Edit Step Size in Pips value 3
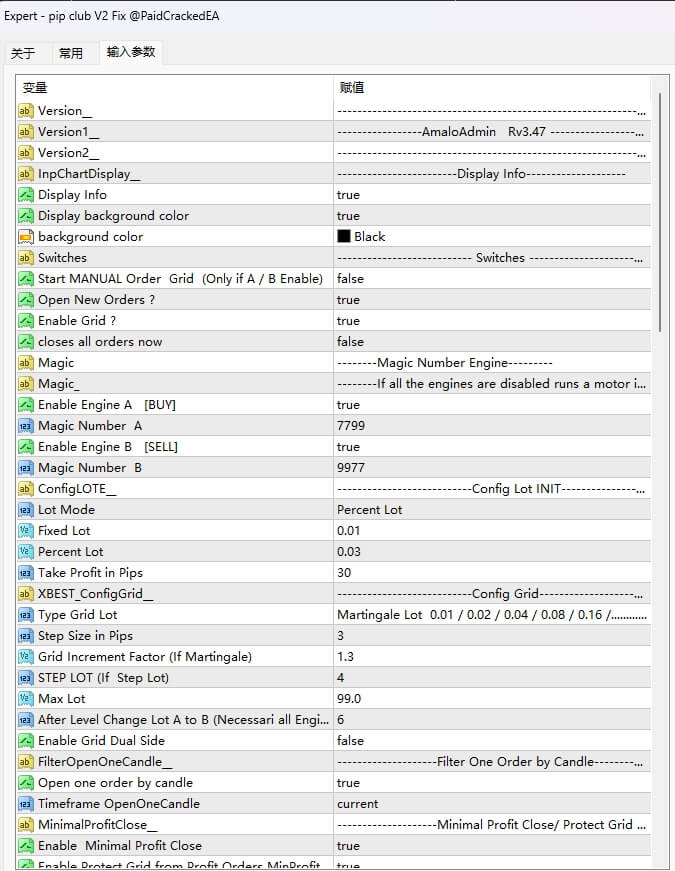The image size is (675, 871). pos(492,636)
